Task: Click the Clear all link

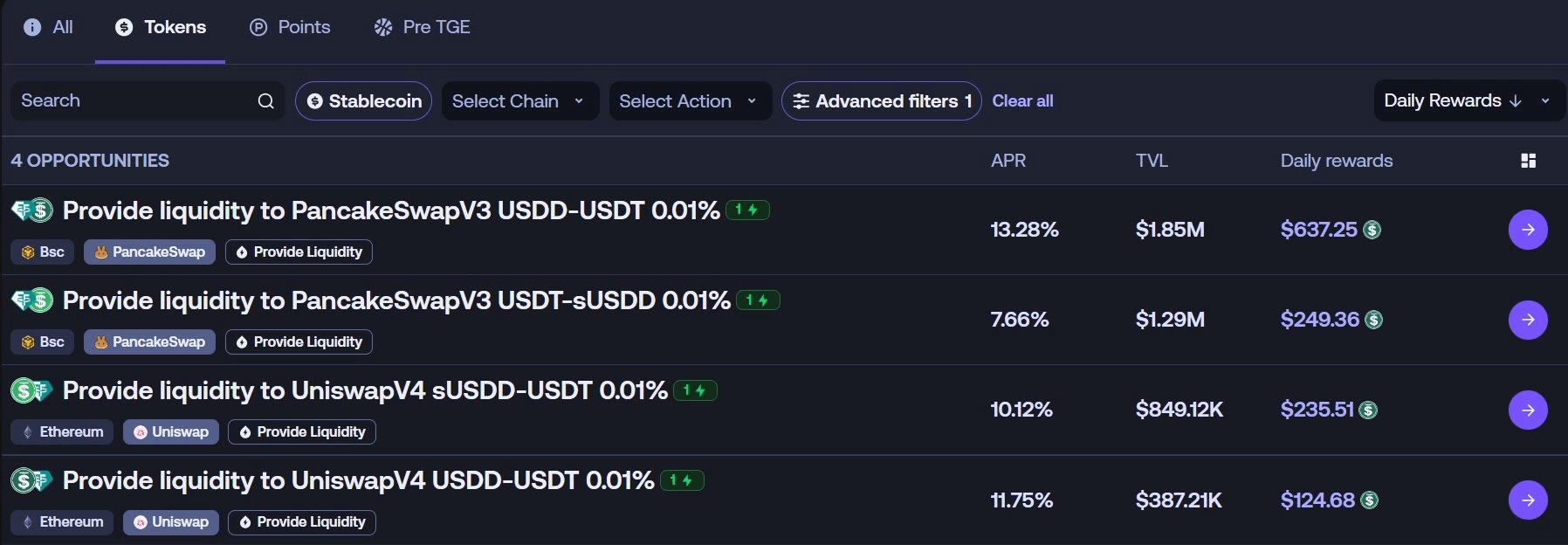Action: tap(1022, 101)
